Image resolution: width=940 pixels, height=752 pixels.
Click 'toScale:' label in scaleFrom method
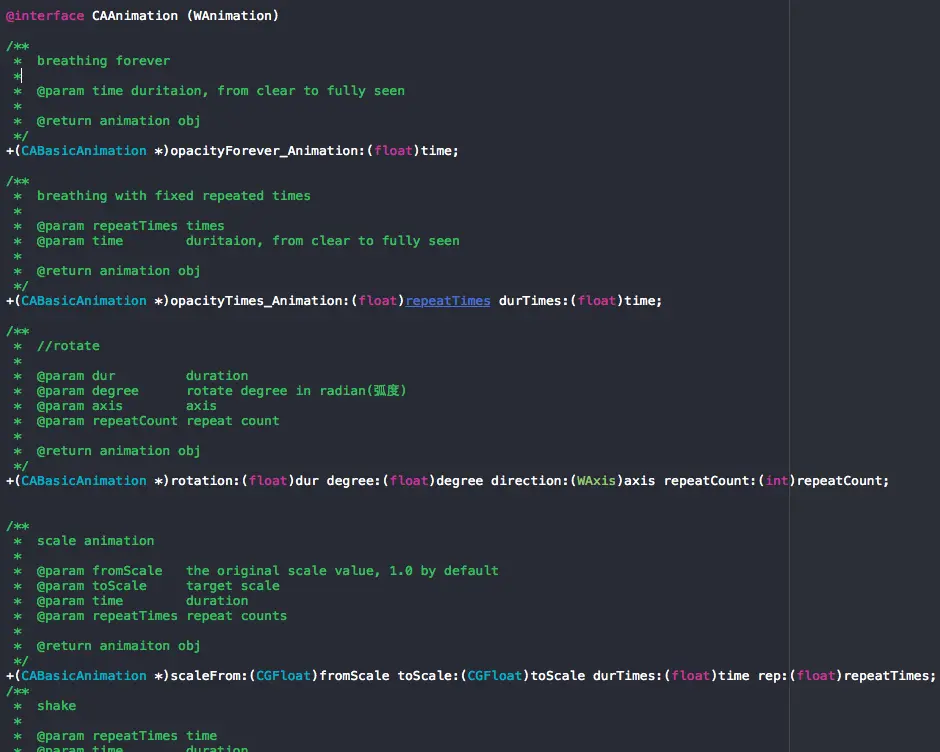click(428, 675)
